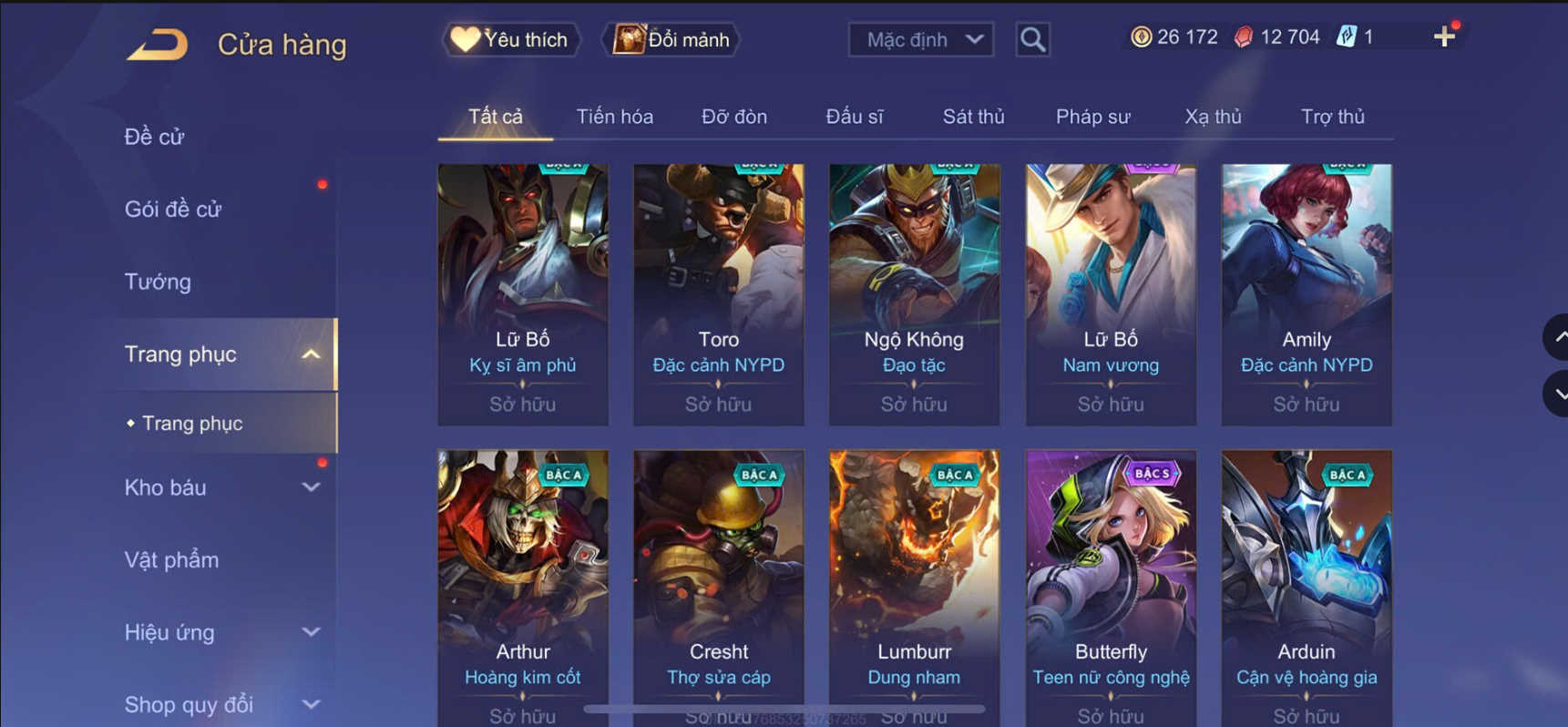This screenshot has height=727, width=1568.
Task: Open the Gói đề cử sidebar item
Action: click(173, 209)
